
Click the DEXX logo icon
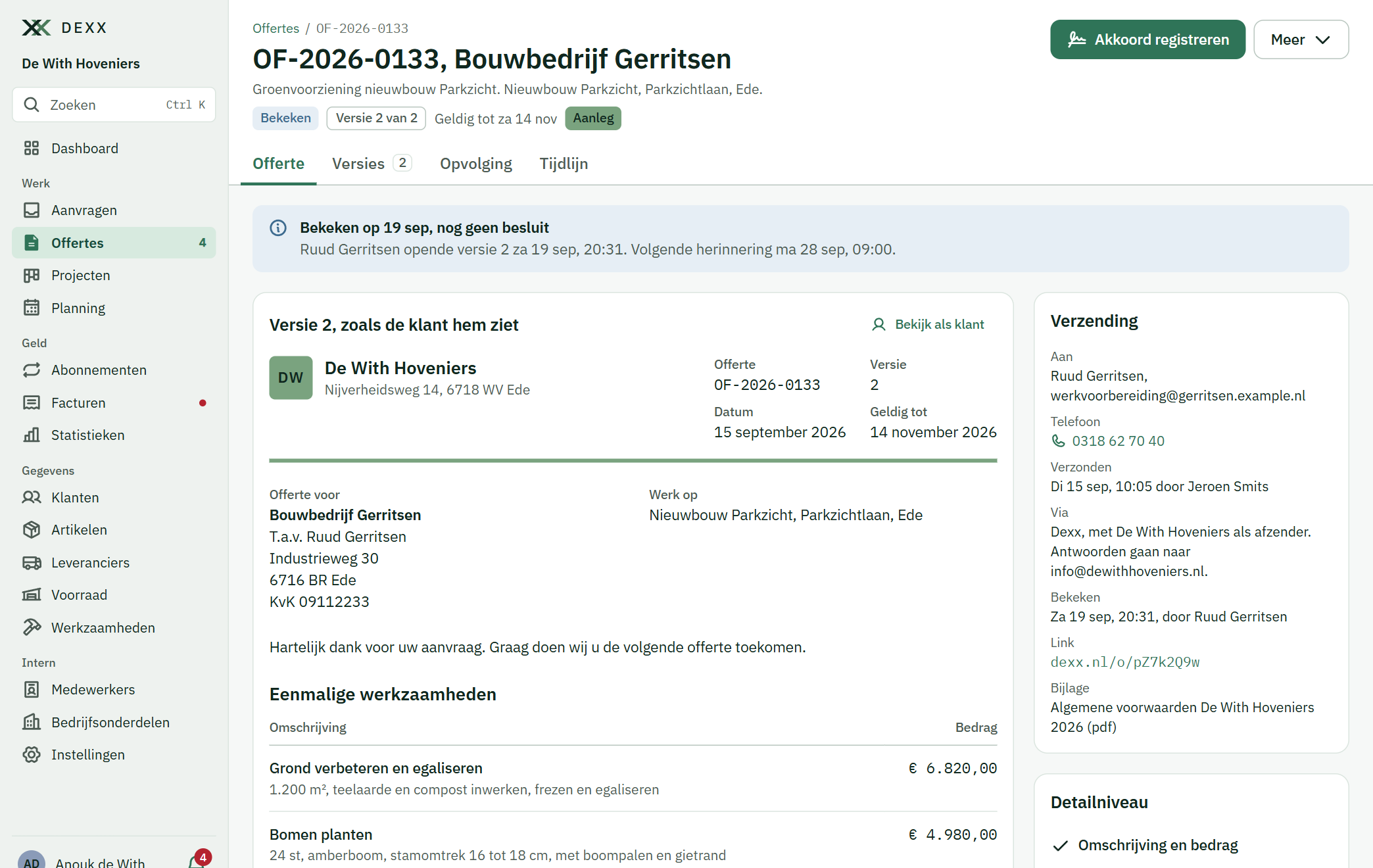36,28
